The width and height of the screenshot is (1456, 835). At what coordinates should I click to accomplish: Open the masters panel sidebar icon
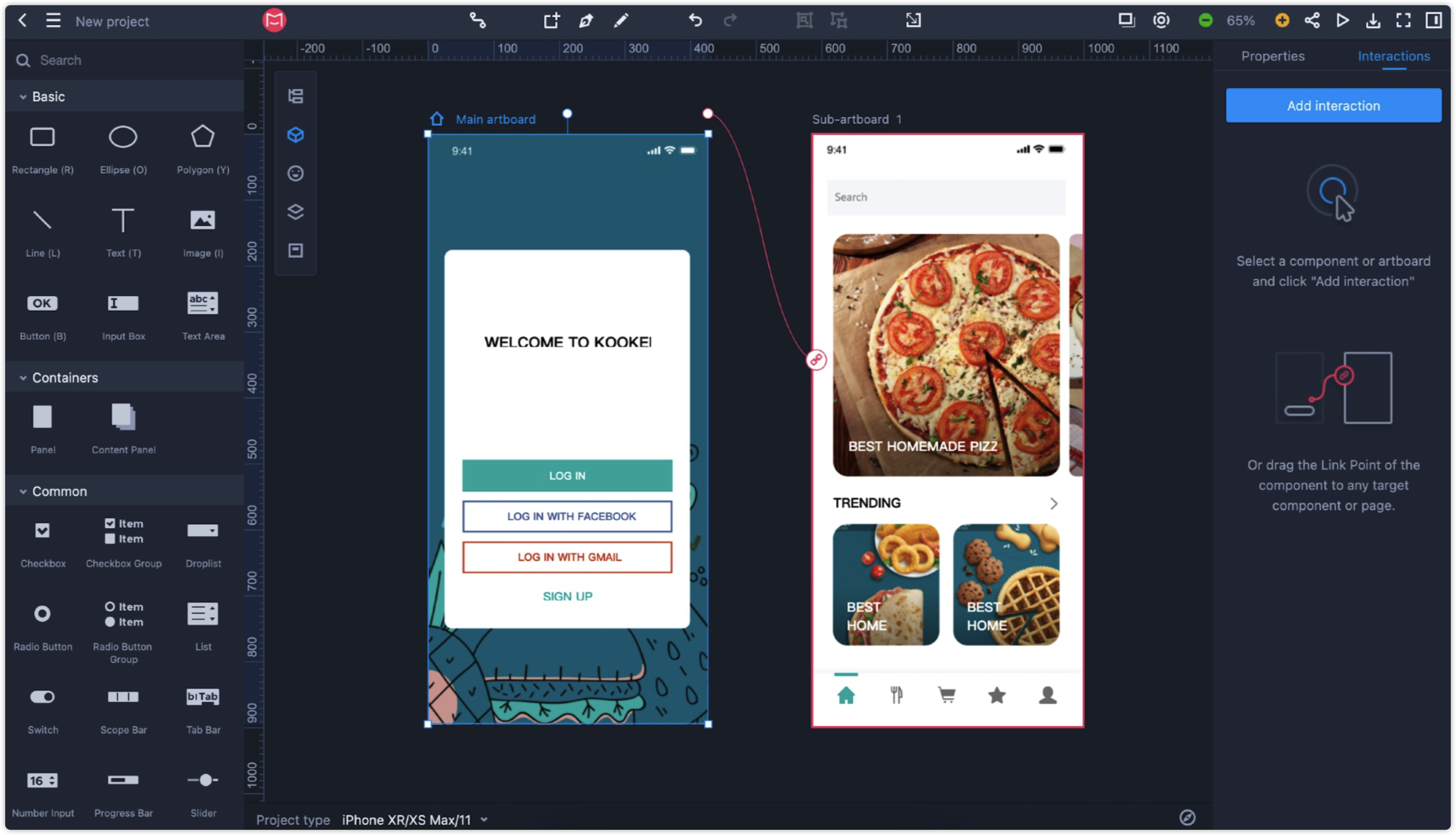click(295, 250)
